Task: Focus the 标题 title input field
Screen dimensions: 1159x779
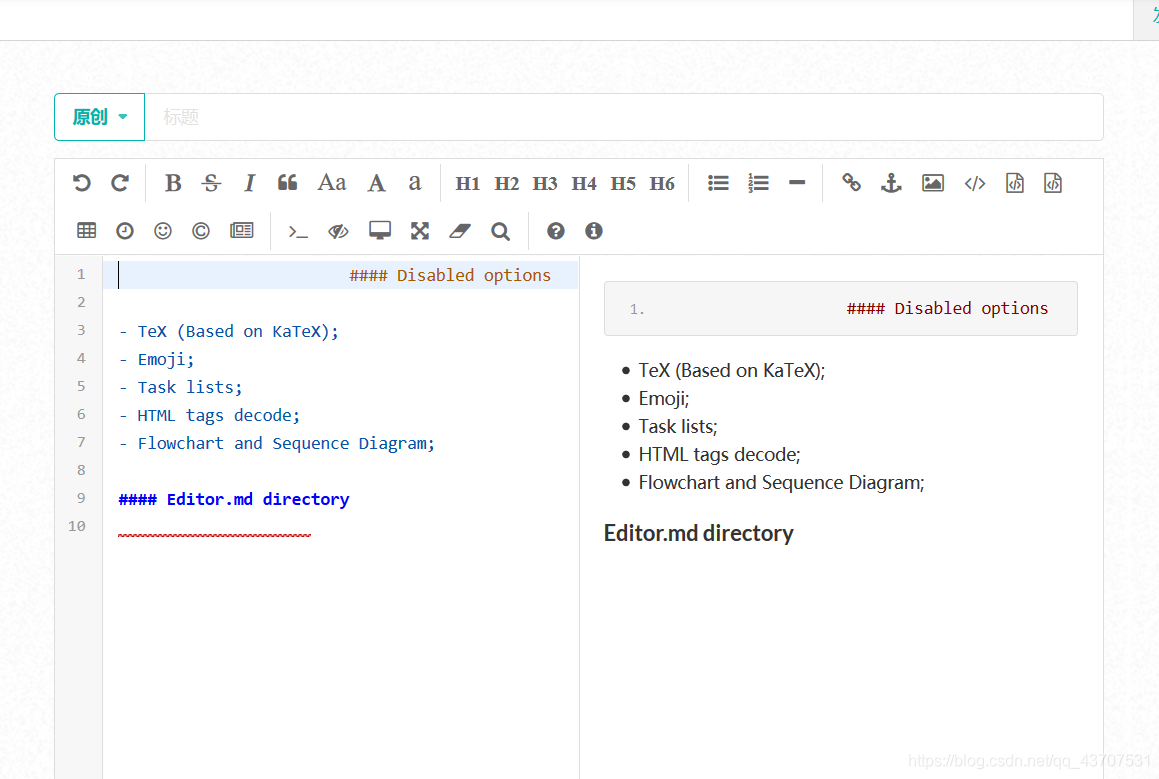Action: 624,117
